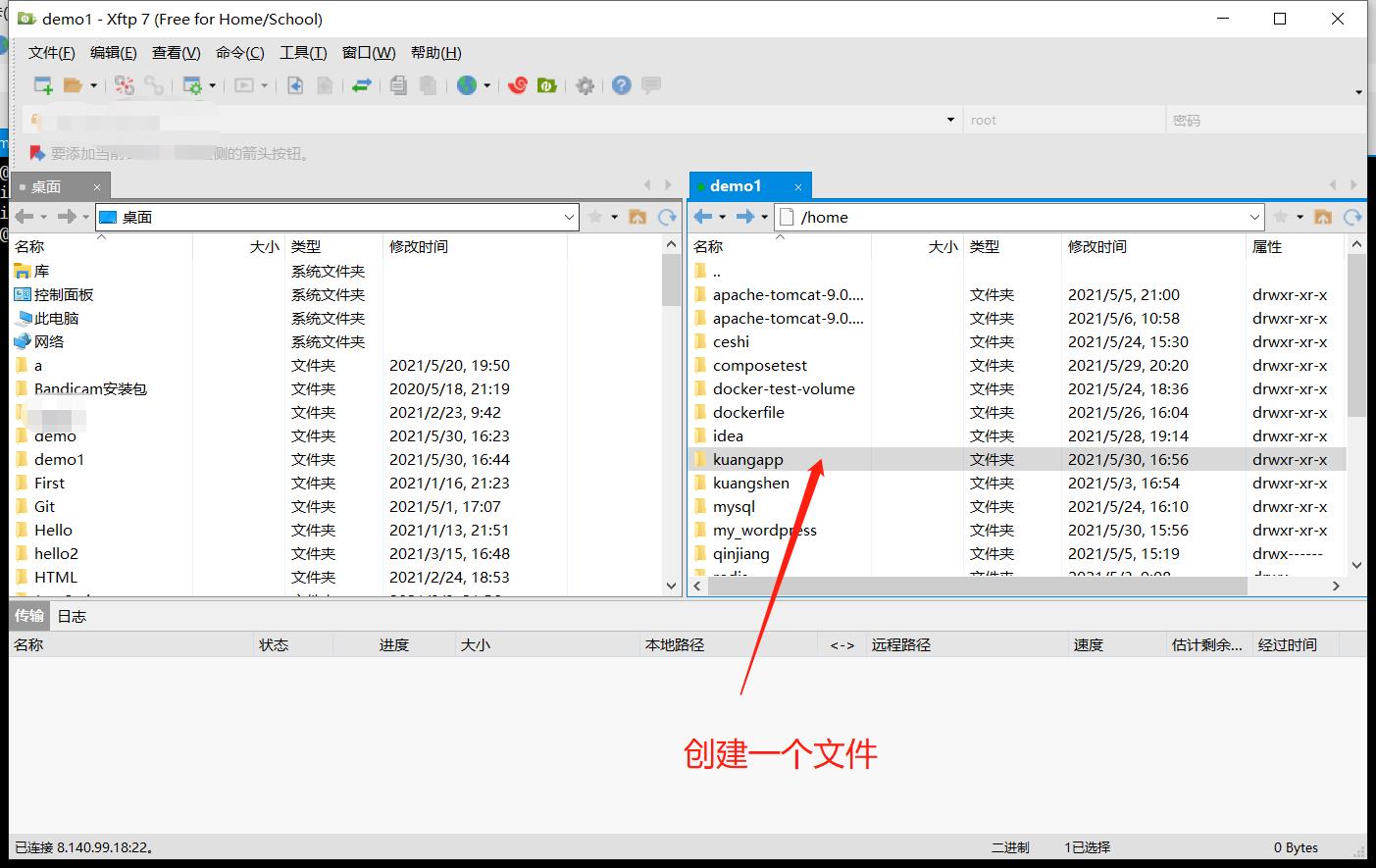The height and width of the screenshot is (868, 1376).
Task: Select the kuangapp remote folder
Action: (1017, 459)
